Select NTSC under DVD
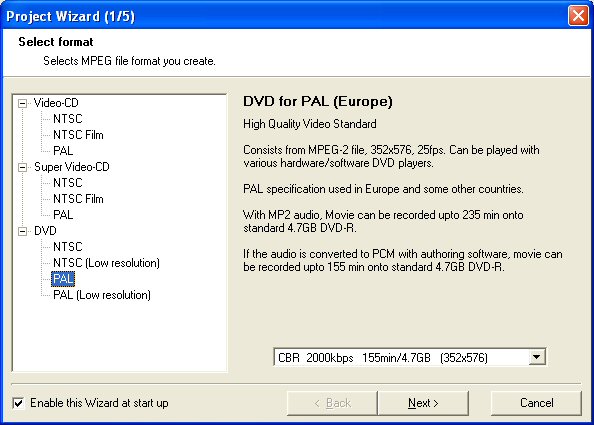 (67, 247)
